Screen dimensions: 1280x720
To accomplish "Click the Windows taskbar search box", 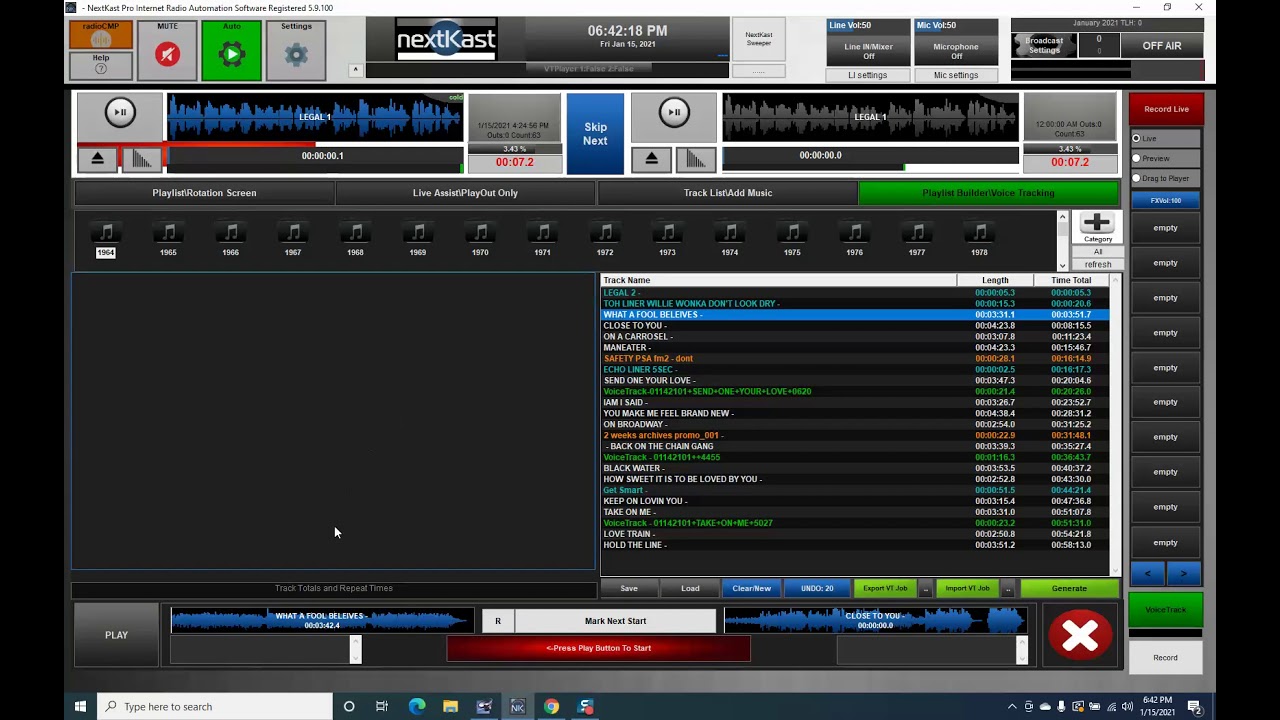I will [215, 707].
